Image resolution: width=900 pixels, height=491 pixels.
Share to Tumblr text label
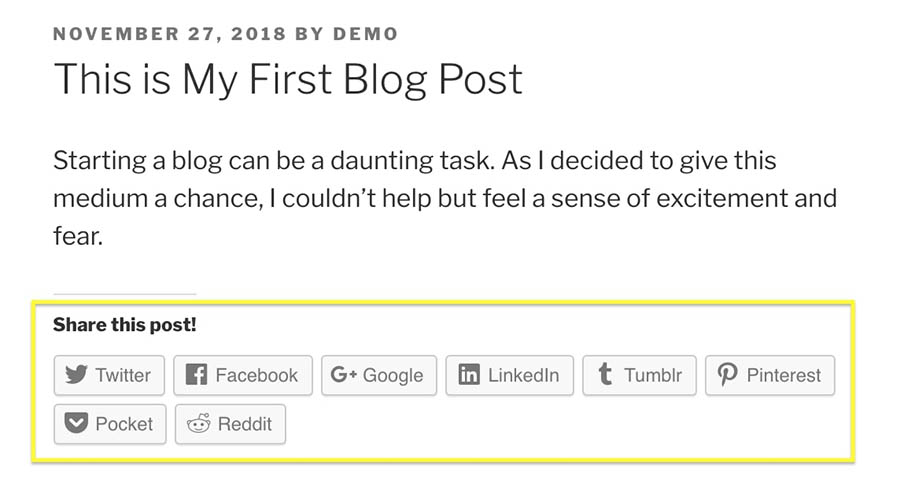tap(653, 375)
